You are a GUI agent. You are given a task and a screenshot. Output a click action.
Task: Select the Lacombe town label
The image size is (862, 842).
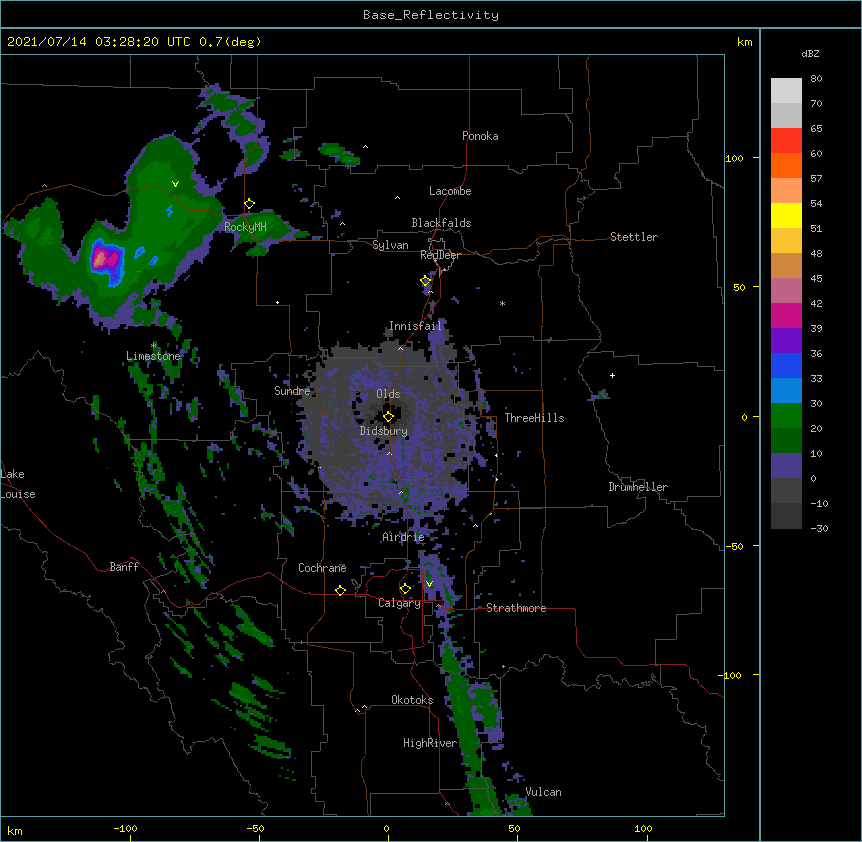[x=450, y=191]
